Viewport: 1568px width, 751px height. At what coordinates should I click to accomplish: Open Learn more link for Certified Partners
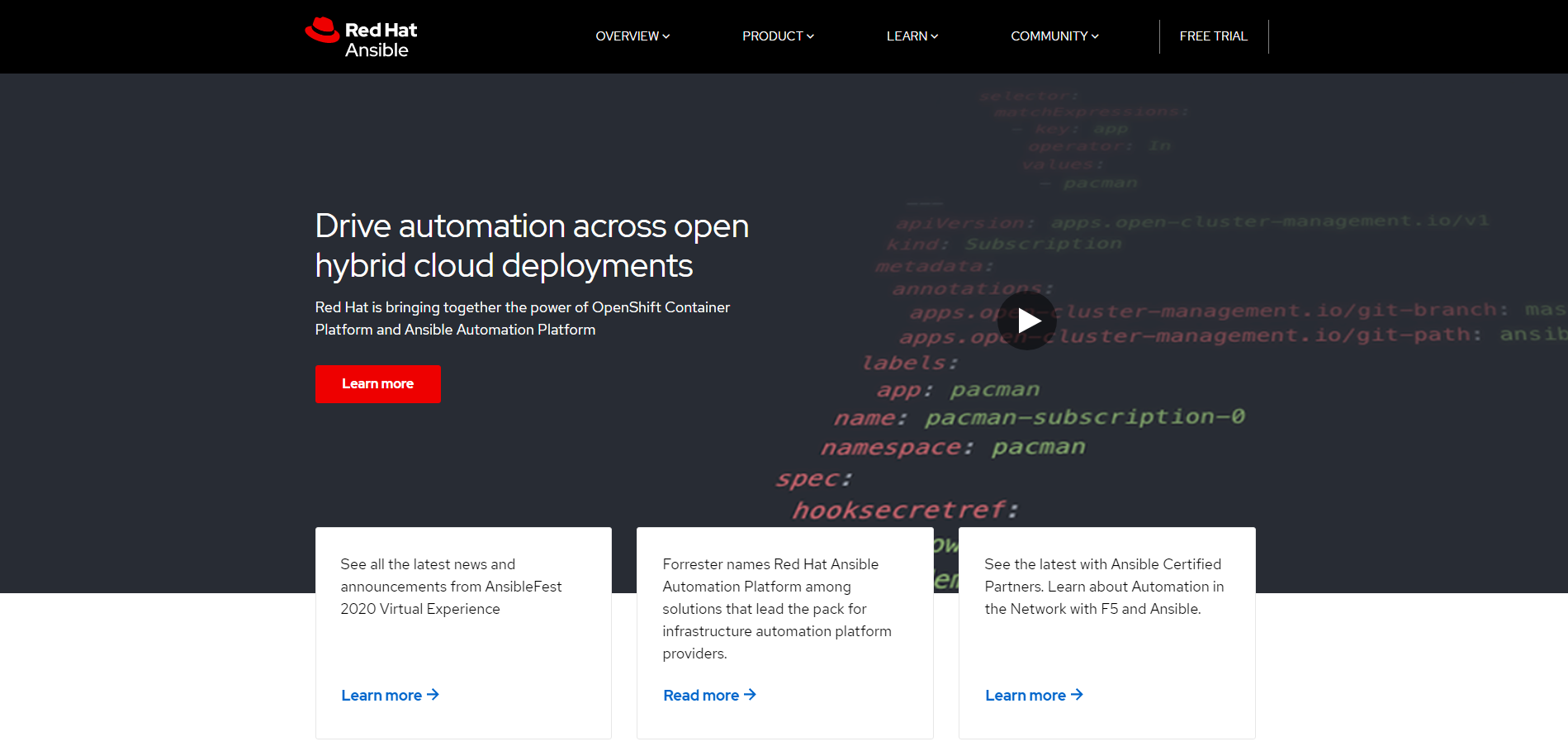[1034, 696]
